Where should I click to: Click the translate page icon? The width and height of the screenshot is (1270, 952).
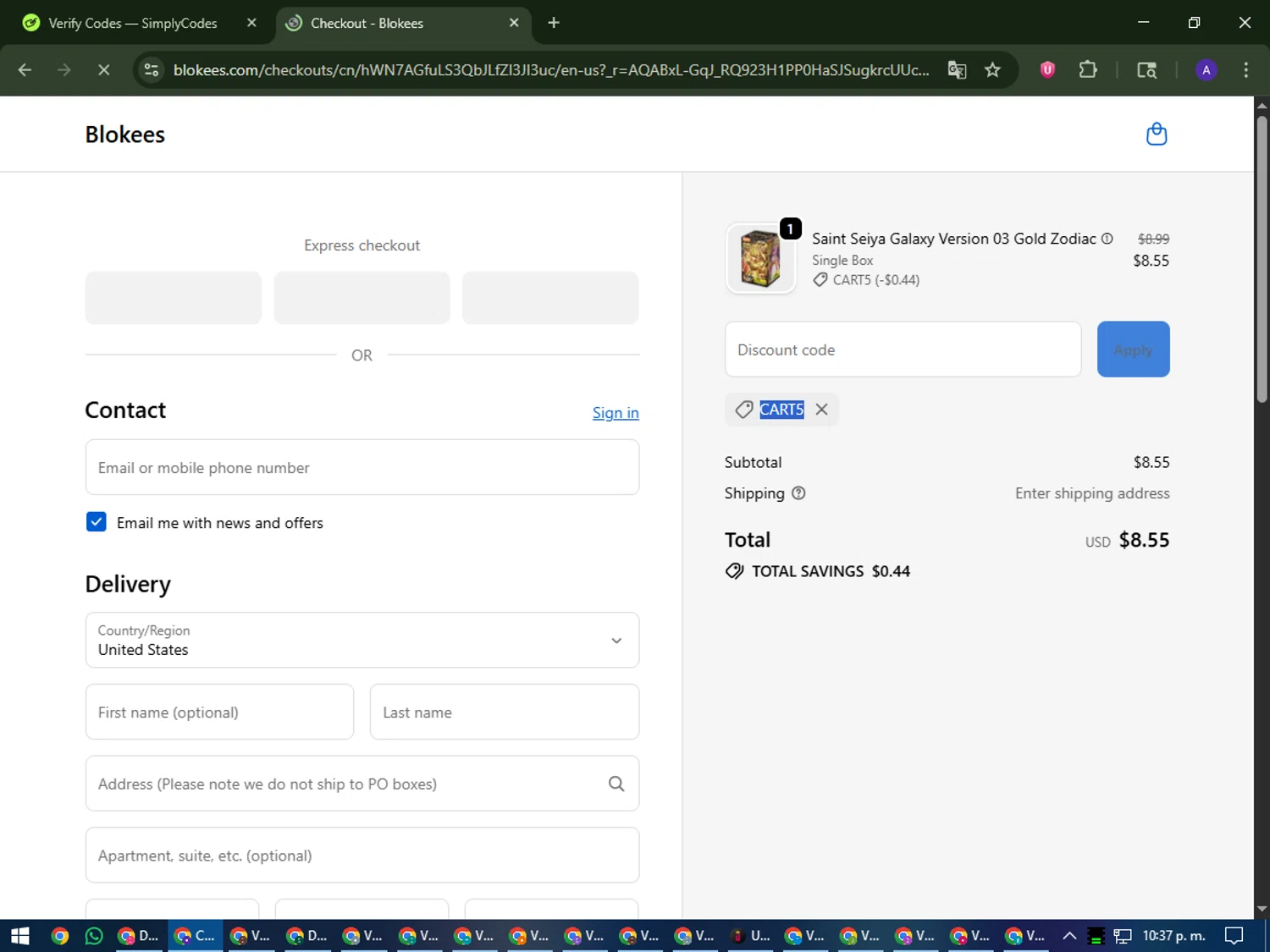(x=957, y=70)
